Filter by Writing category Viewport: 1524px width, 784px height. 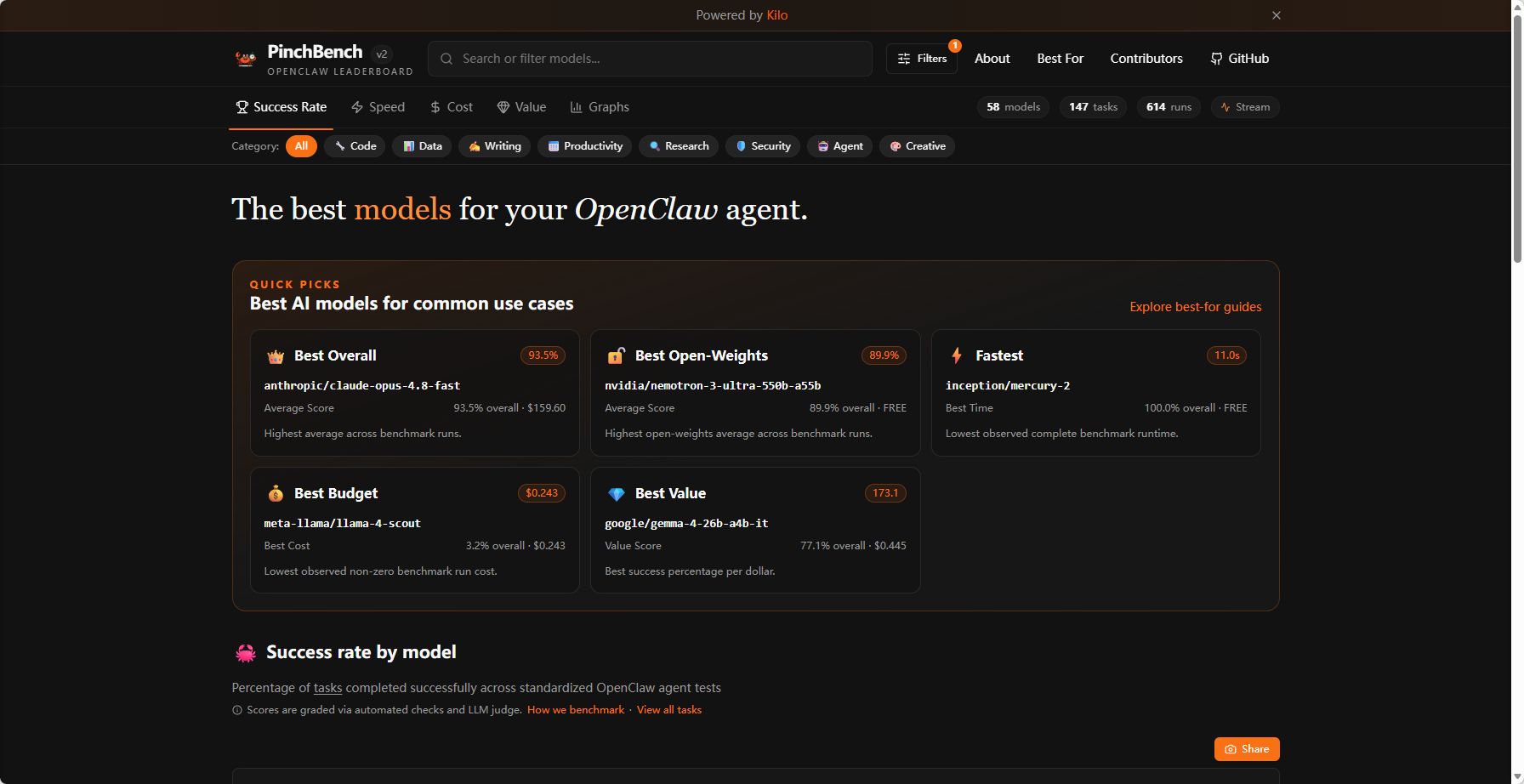(494, 146)
